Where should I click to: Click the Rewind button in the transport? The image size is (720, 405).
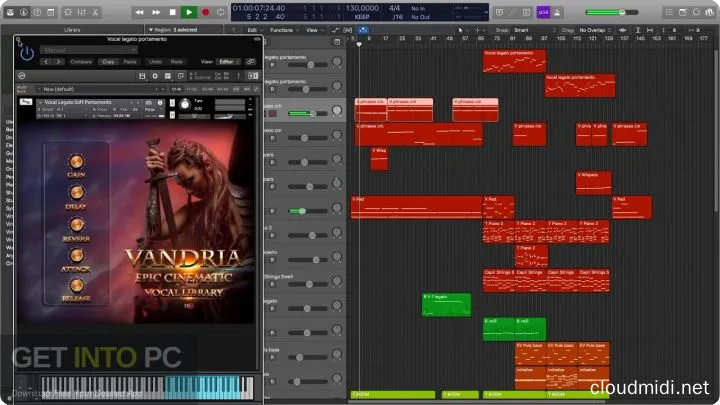[x=139, y=12]
